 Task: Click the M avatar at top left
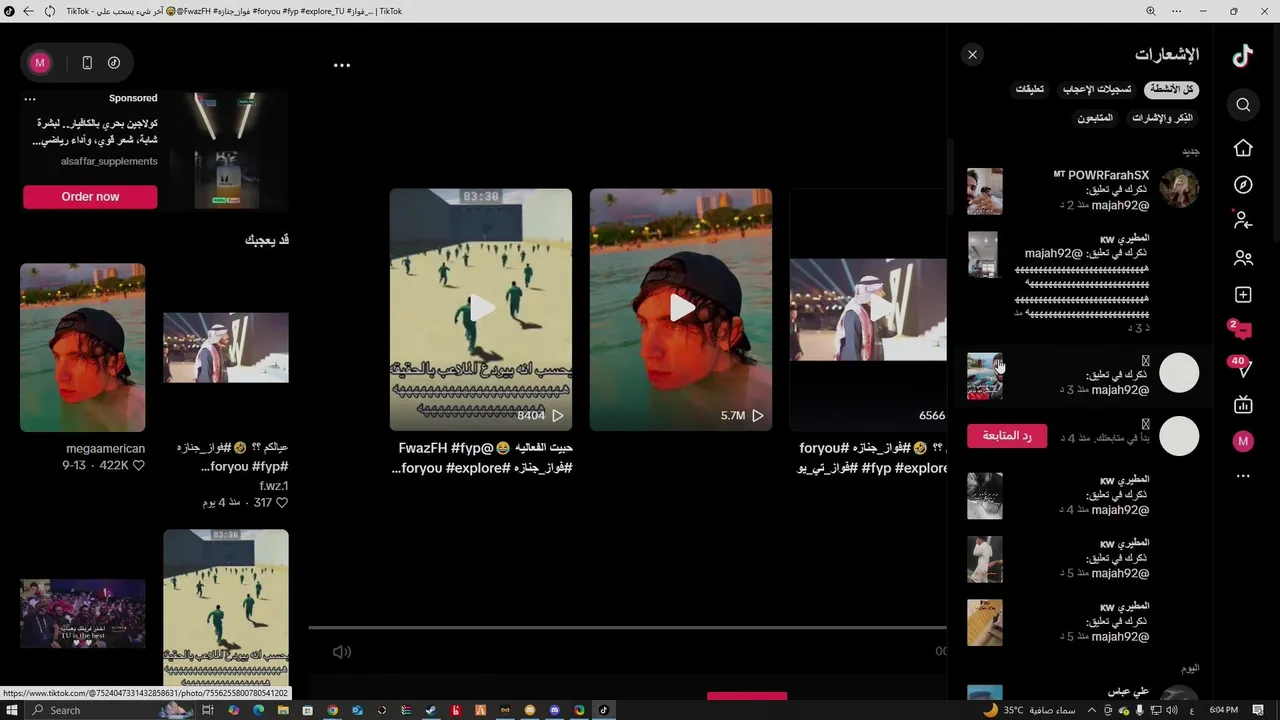click(40, 63)
